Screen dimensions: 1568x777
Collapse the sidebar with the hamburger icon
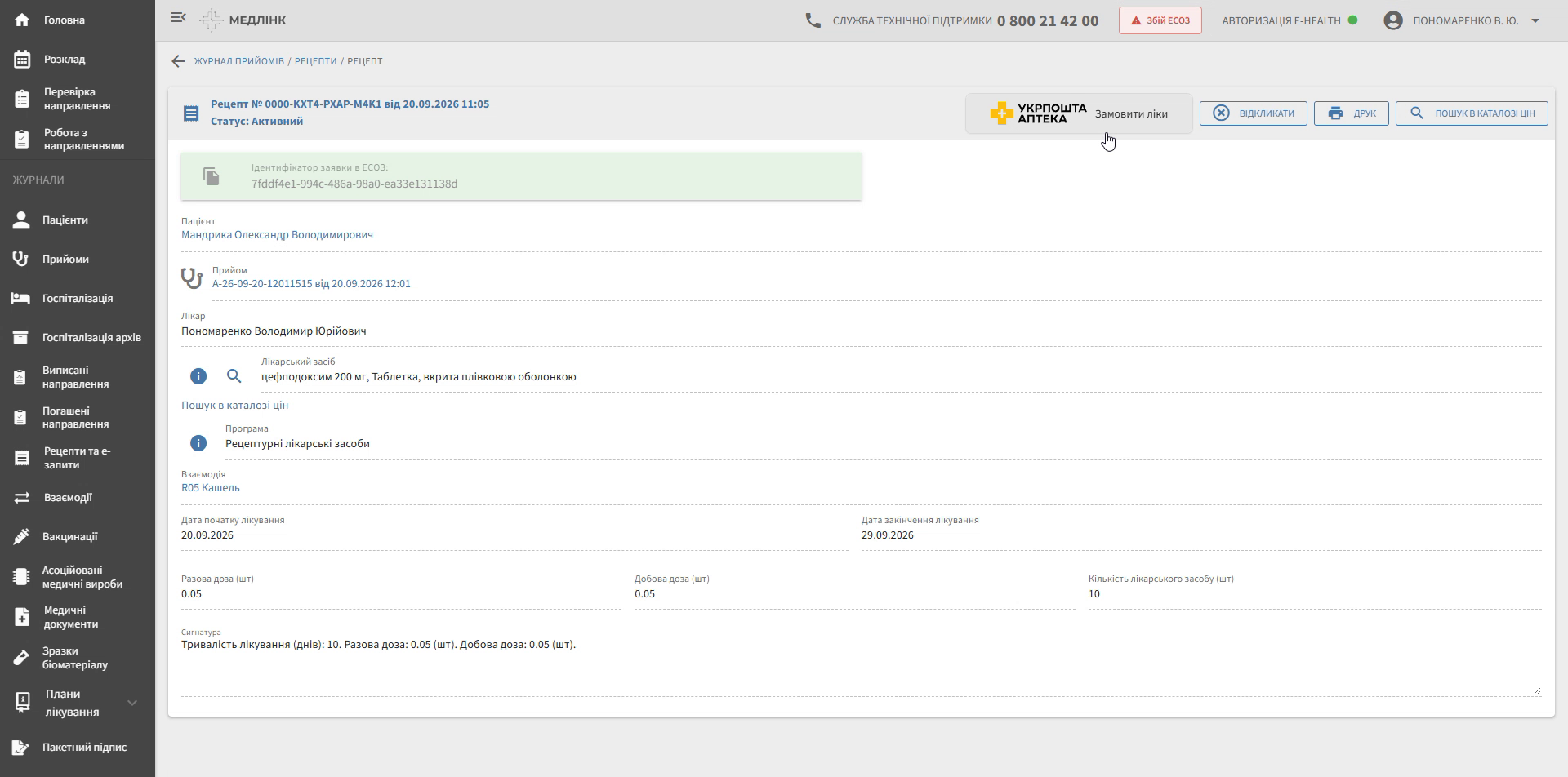coord(178,17)
